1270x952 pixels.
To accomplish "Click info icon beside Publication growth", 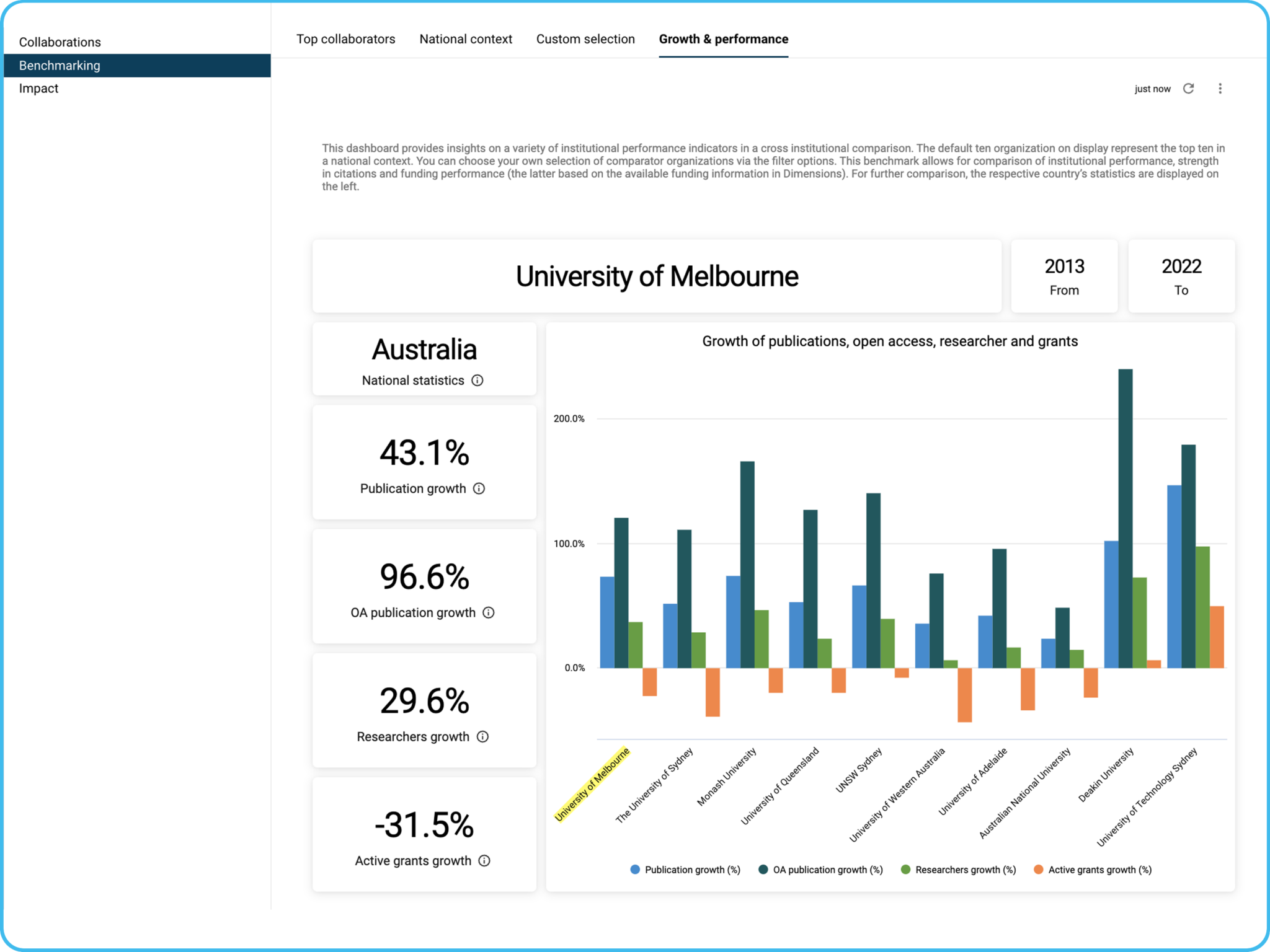I will pos(479,488).
